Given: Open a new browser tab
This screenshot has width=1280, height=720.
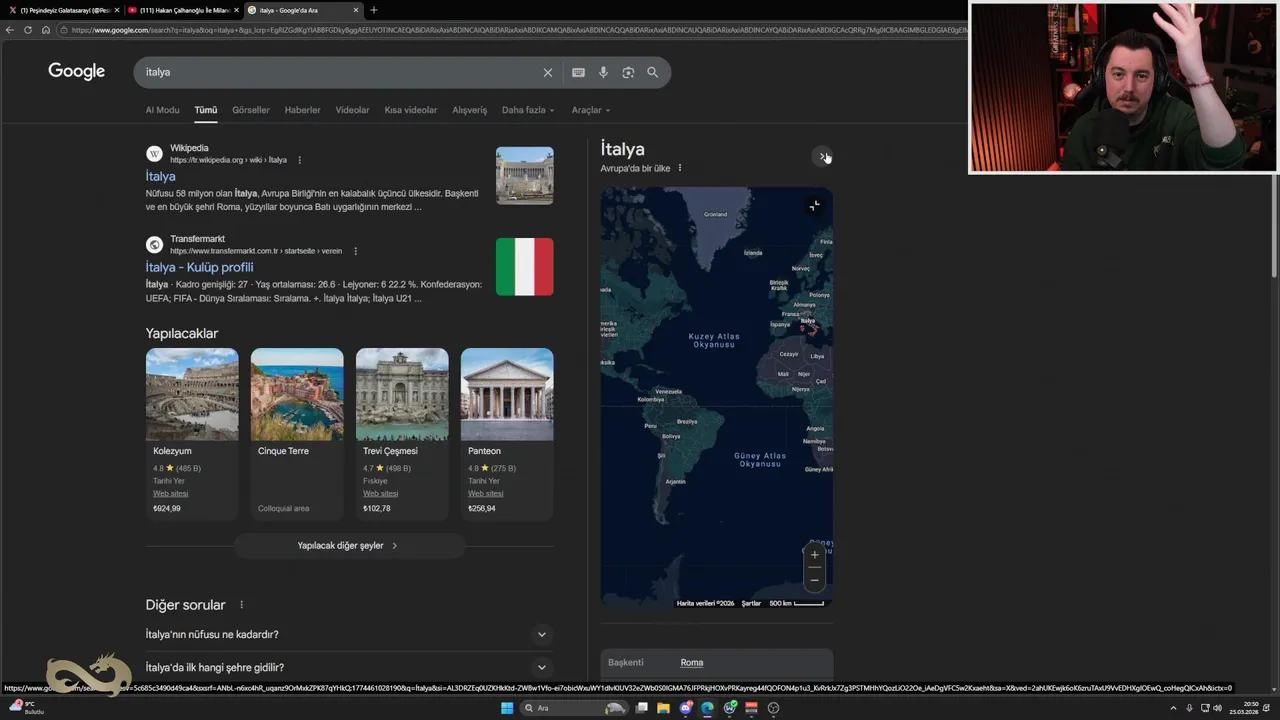Looking at the screenshot, I should point(374,10).
